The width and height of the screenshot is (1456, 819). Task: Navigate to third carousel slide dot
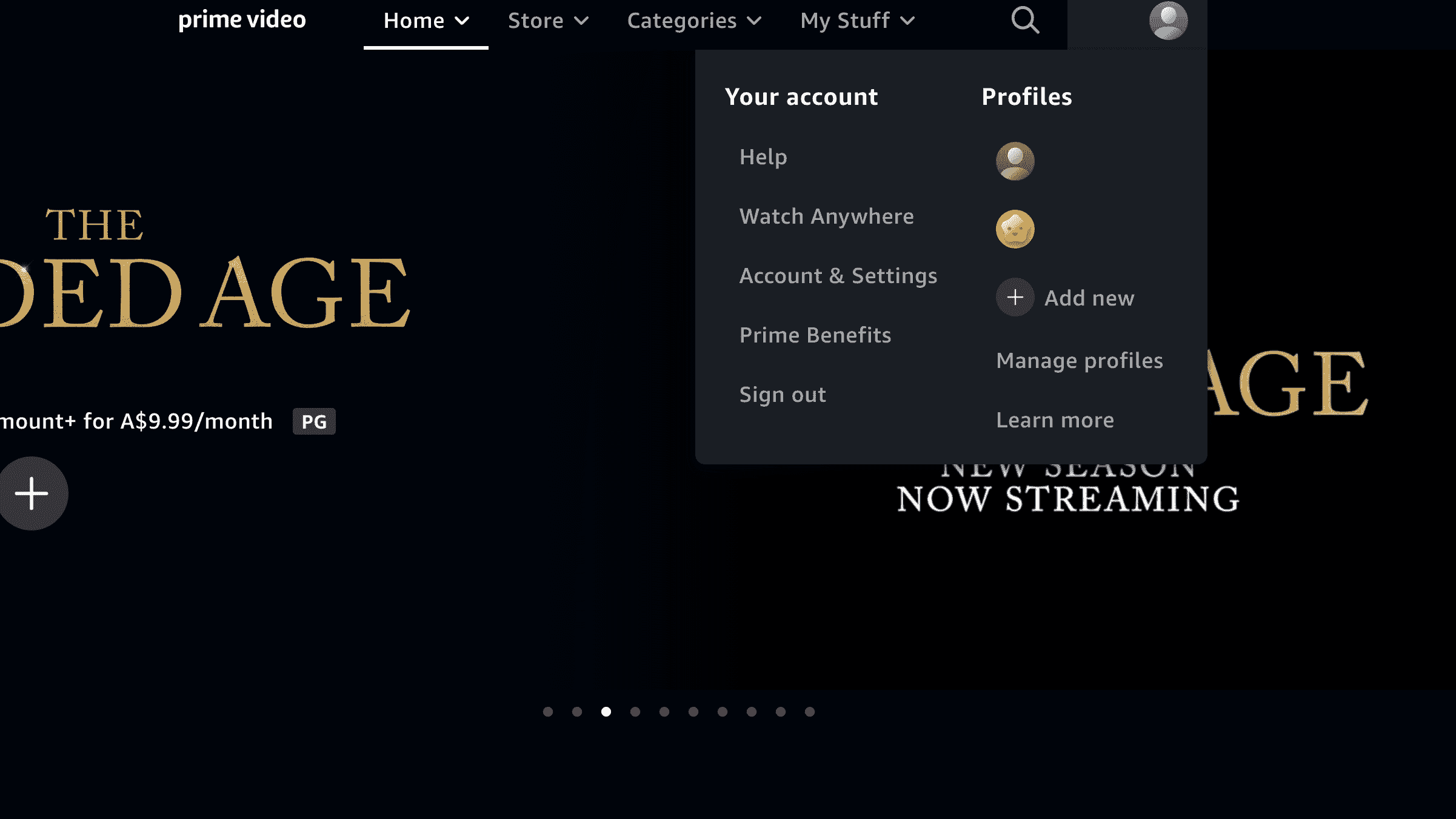(606, 712)
